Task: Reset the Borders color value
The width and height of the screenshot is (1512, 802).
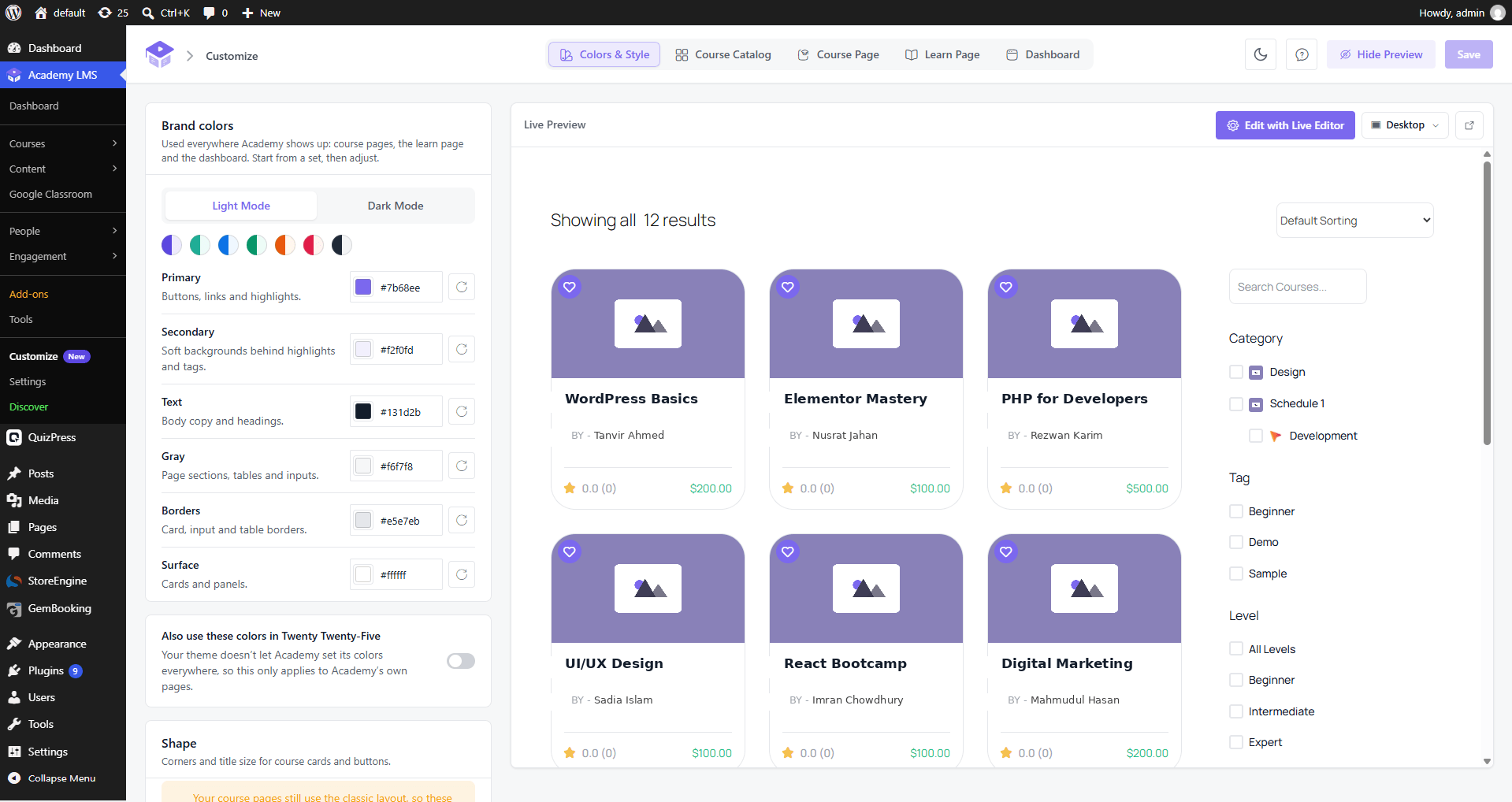Action: [x=462, y=520]
